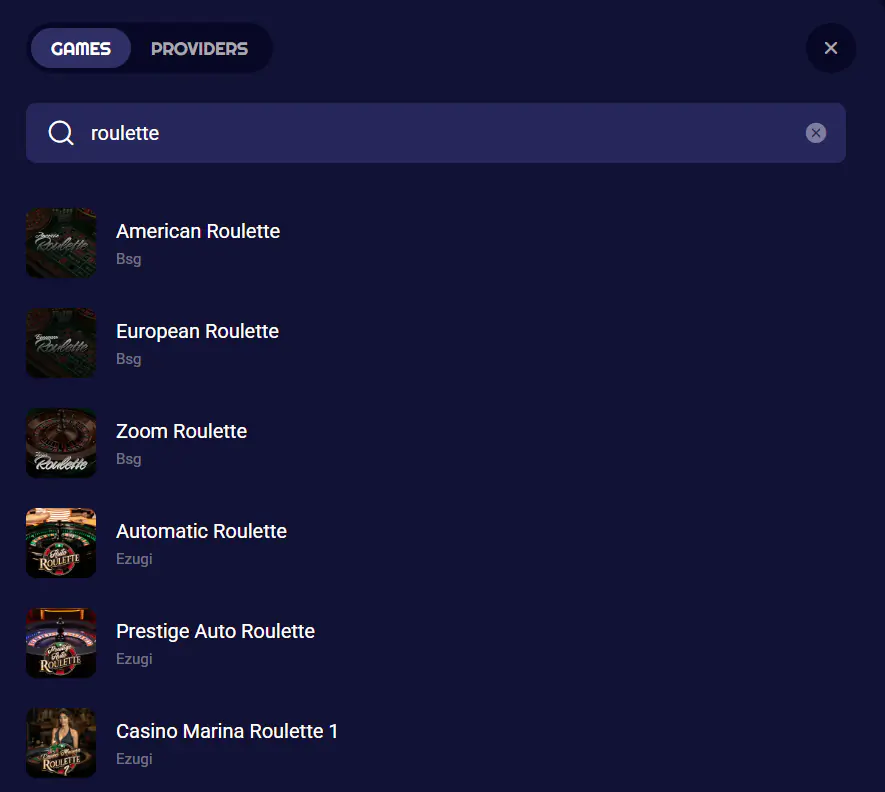The image size is (885, 792).
Task: Launch the Zoom Roulette thumbnail image
Action: pos(61,443)
